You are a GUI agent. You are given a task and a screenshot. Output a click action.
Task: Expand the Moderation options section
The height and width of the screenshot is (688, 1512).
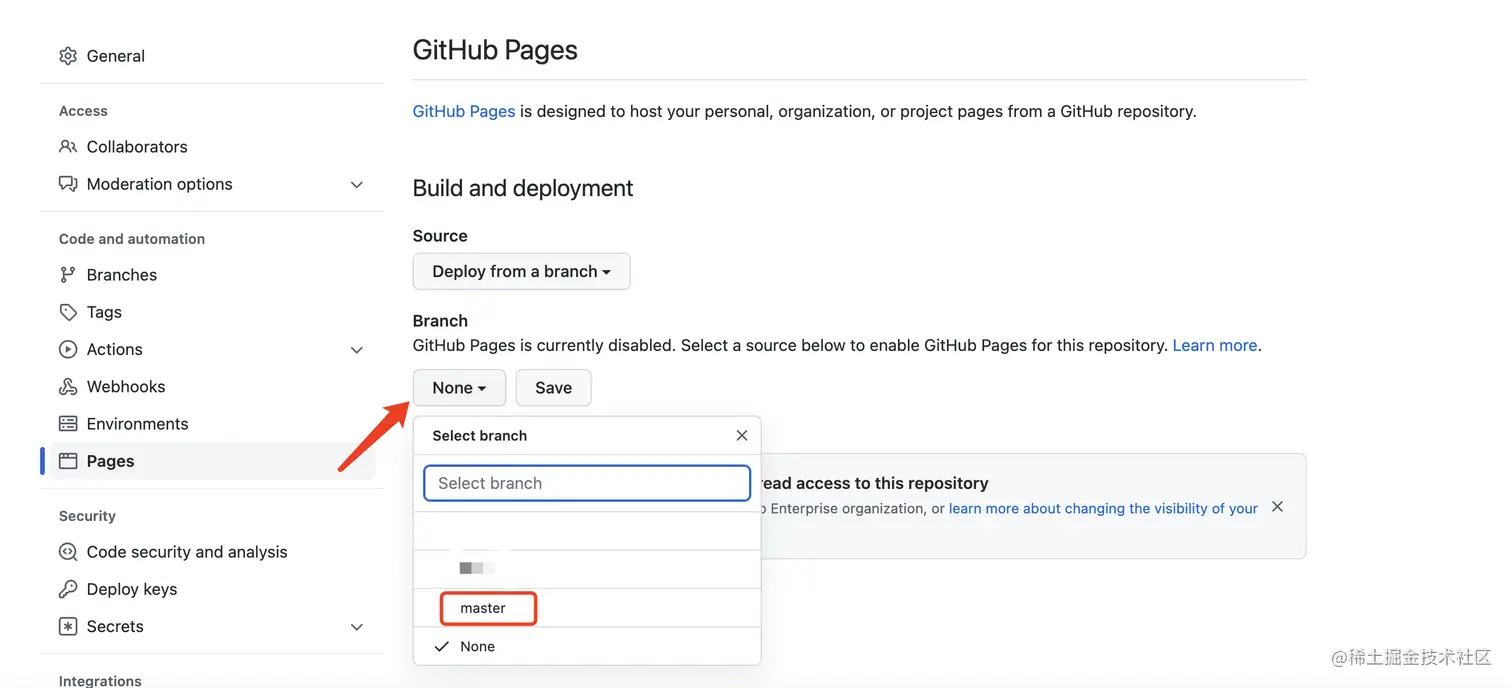pyautogui.click(x=357, y=185)
